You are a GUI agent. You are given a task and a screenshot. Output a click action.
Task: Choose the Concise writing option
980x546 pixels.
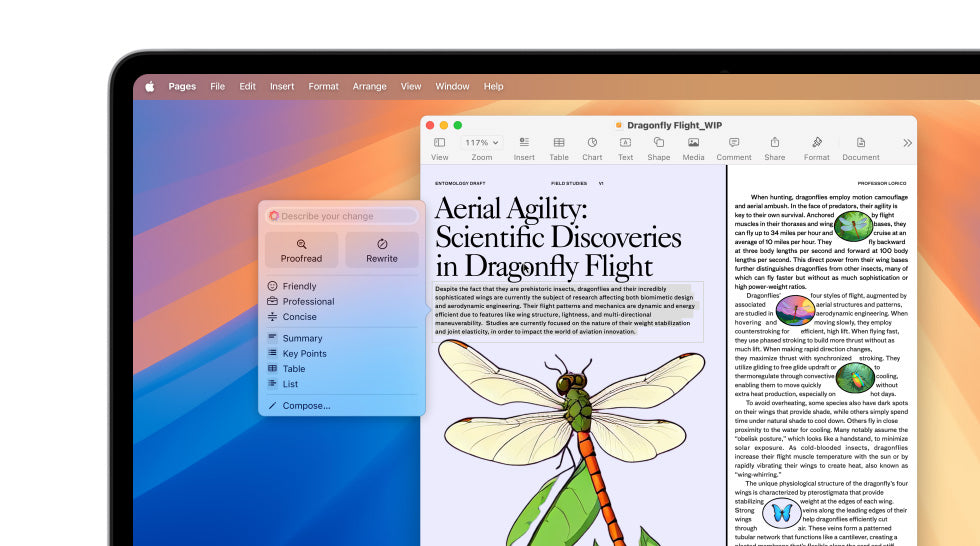tap(299, 317)
